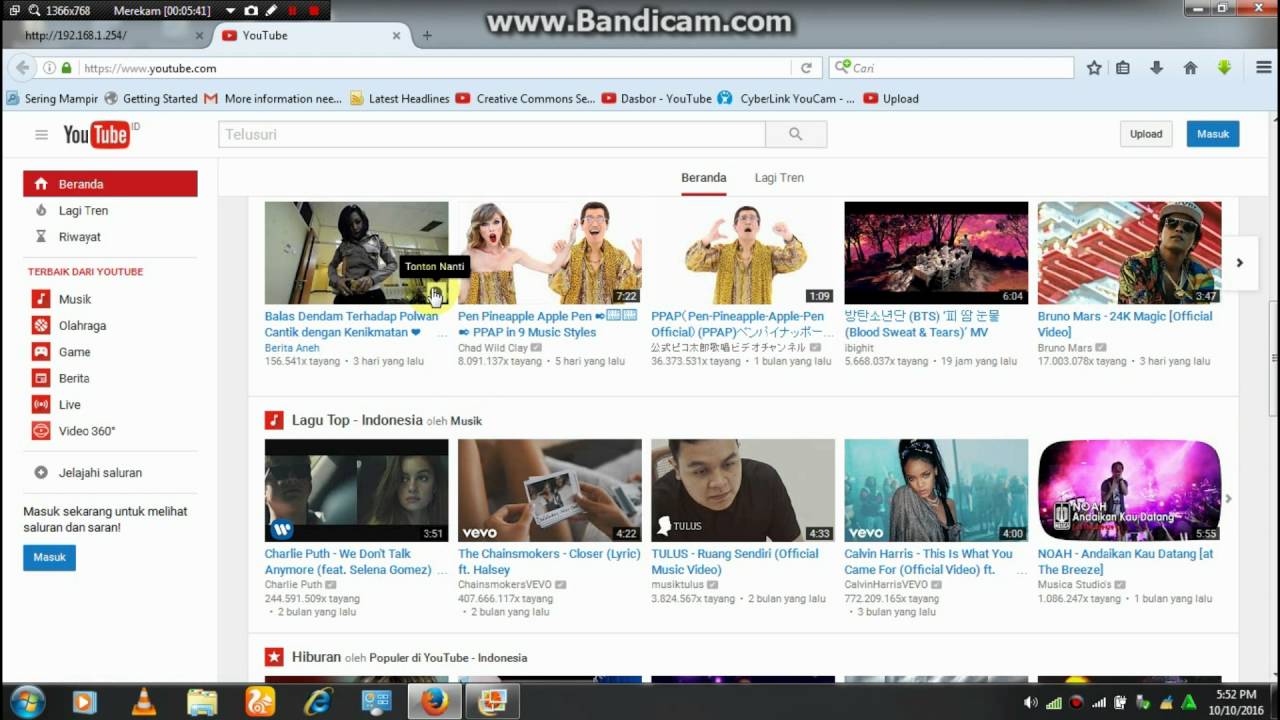Image resolution: width=1280 pixels, height=720 pixels.
Task: Click site identity lock icon
Action: [x=66, y=68]
